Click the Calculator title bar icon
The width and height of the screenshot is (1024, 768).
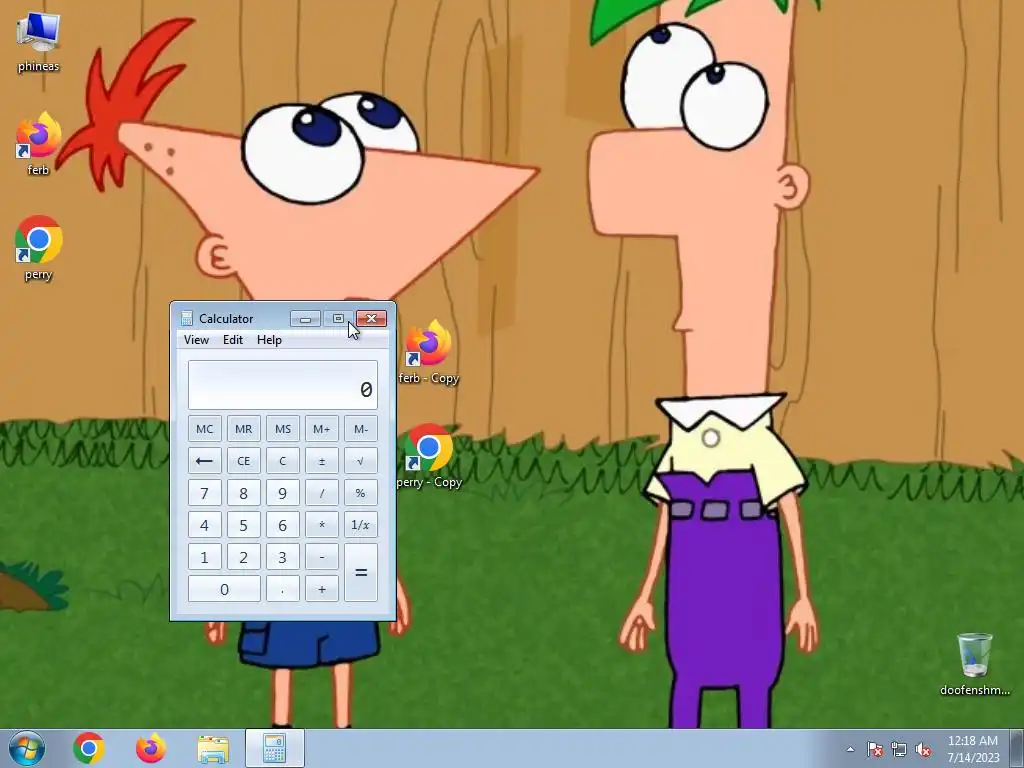pos(187,318)
